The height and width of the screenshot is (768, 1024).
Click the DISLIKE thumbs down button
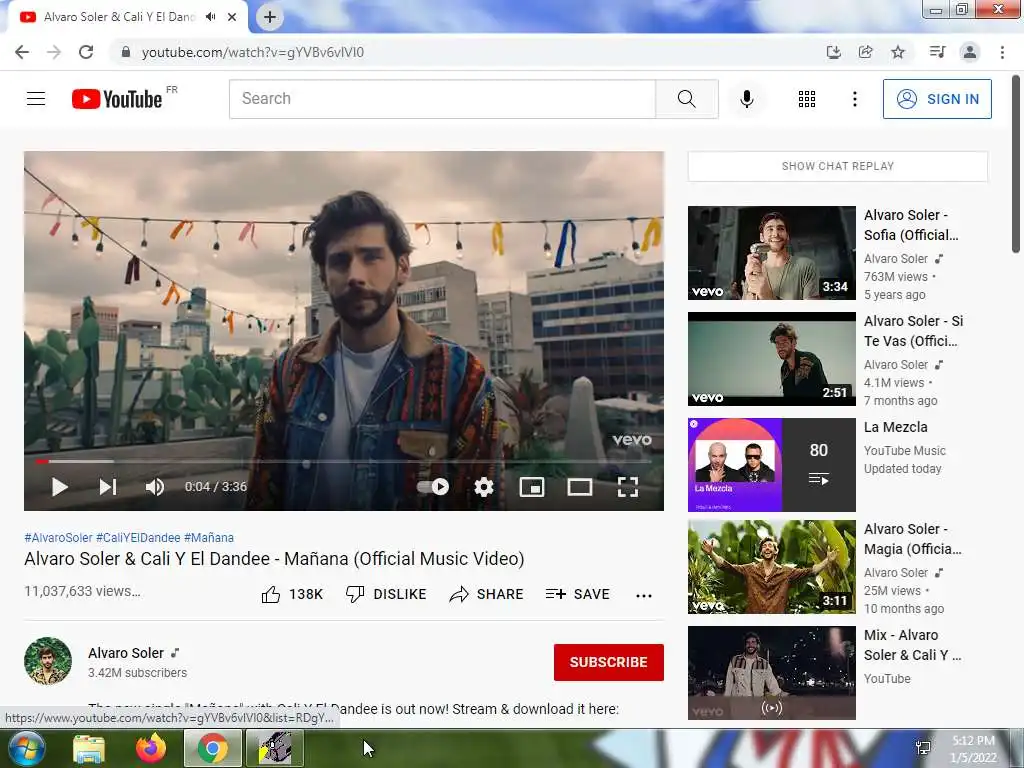386,594
